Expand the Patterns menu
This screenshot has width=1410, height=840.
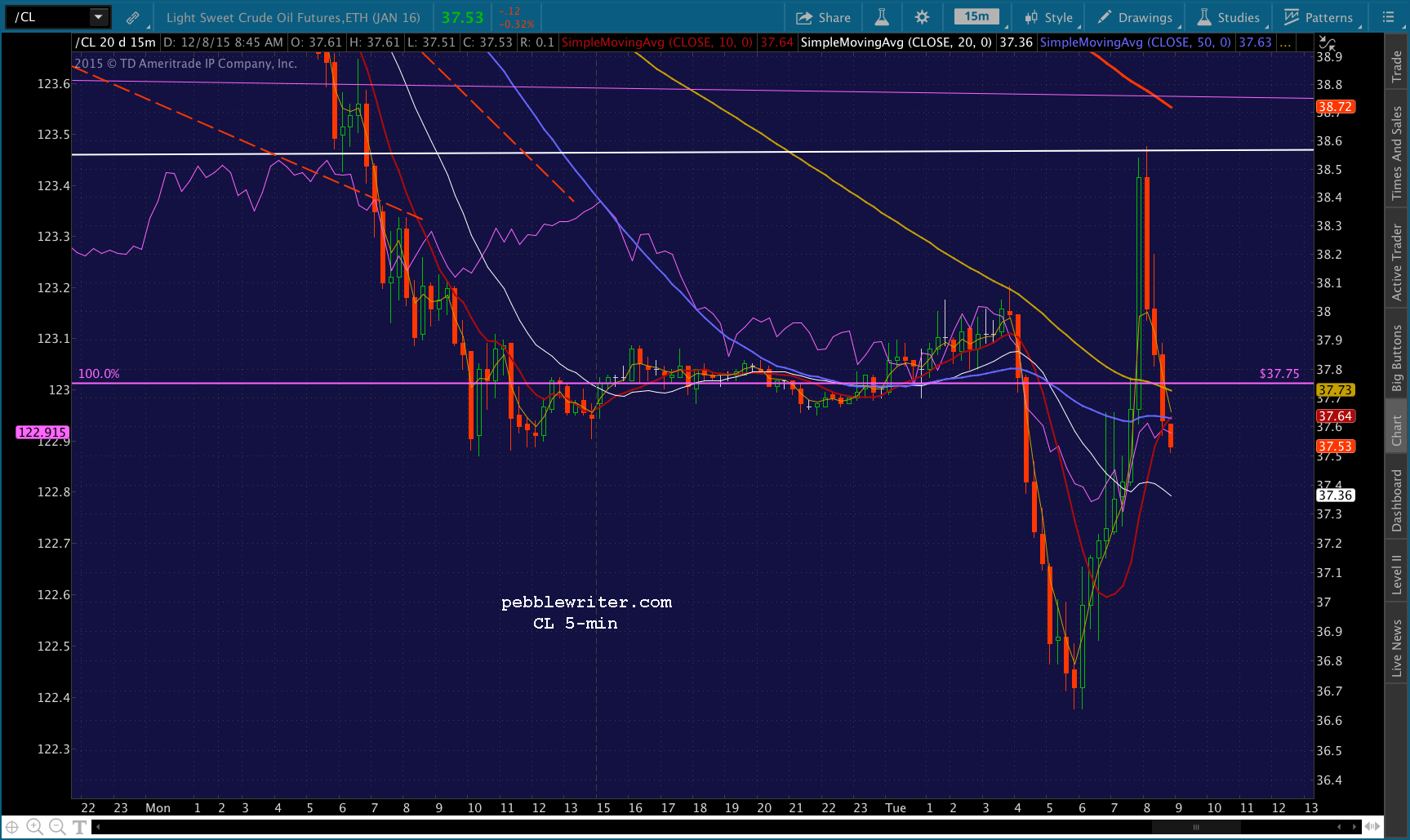1319,17
